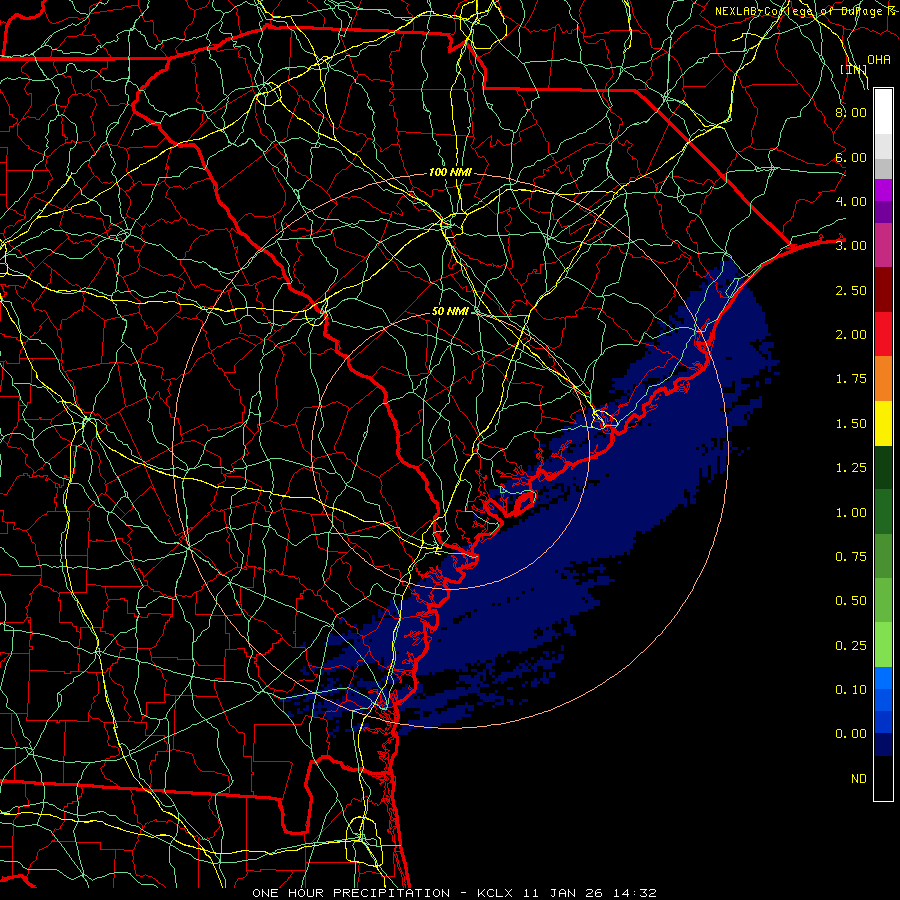This screenshot has height=900, width=900.
Task: Click the green 1.00 legend color block
Action: [x=883, y=512]
